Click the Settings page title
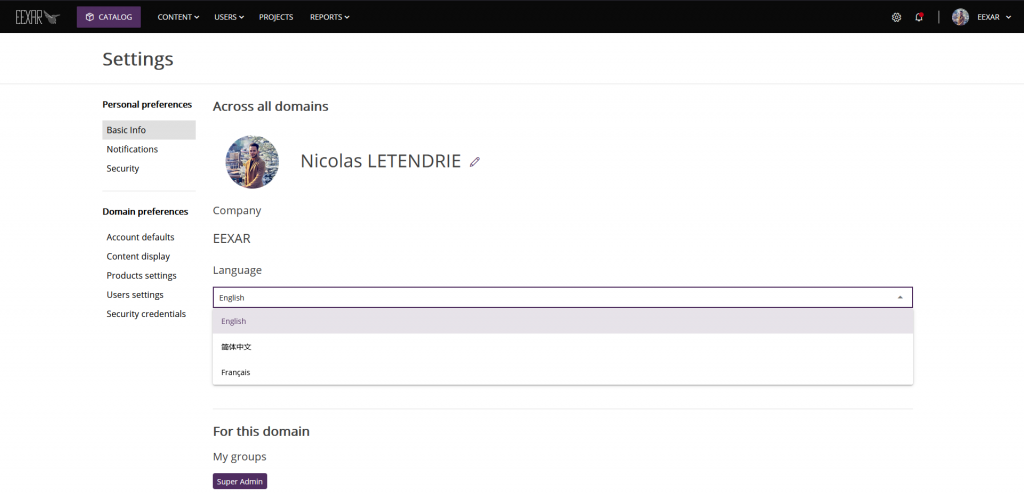 (138, 59)
